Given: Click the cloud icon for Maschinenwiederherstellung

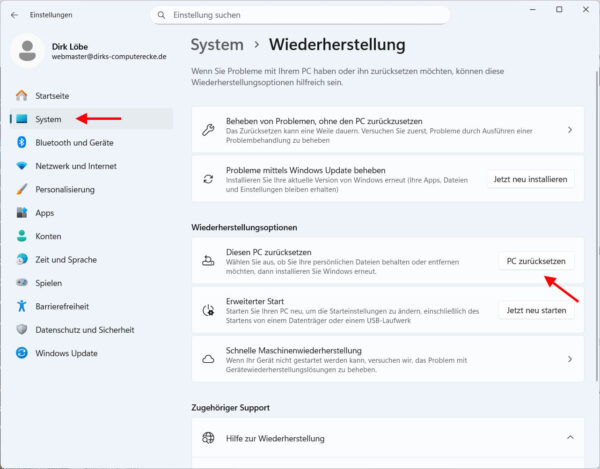Looking at the screenshot, I should (x=208, y=359).
